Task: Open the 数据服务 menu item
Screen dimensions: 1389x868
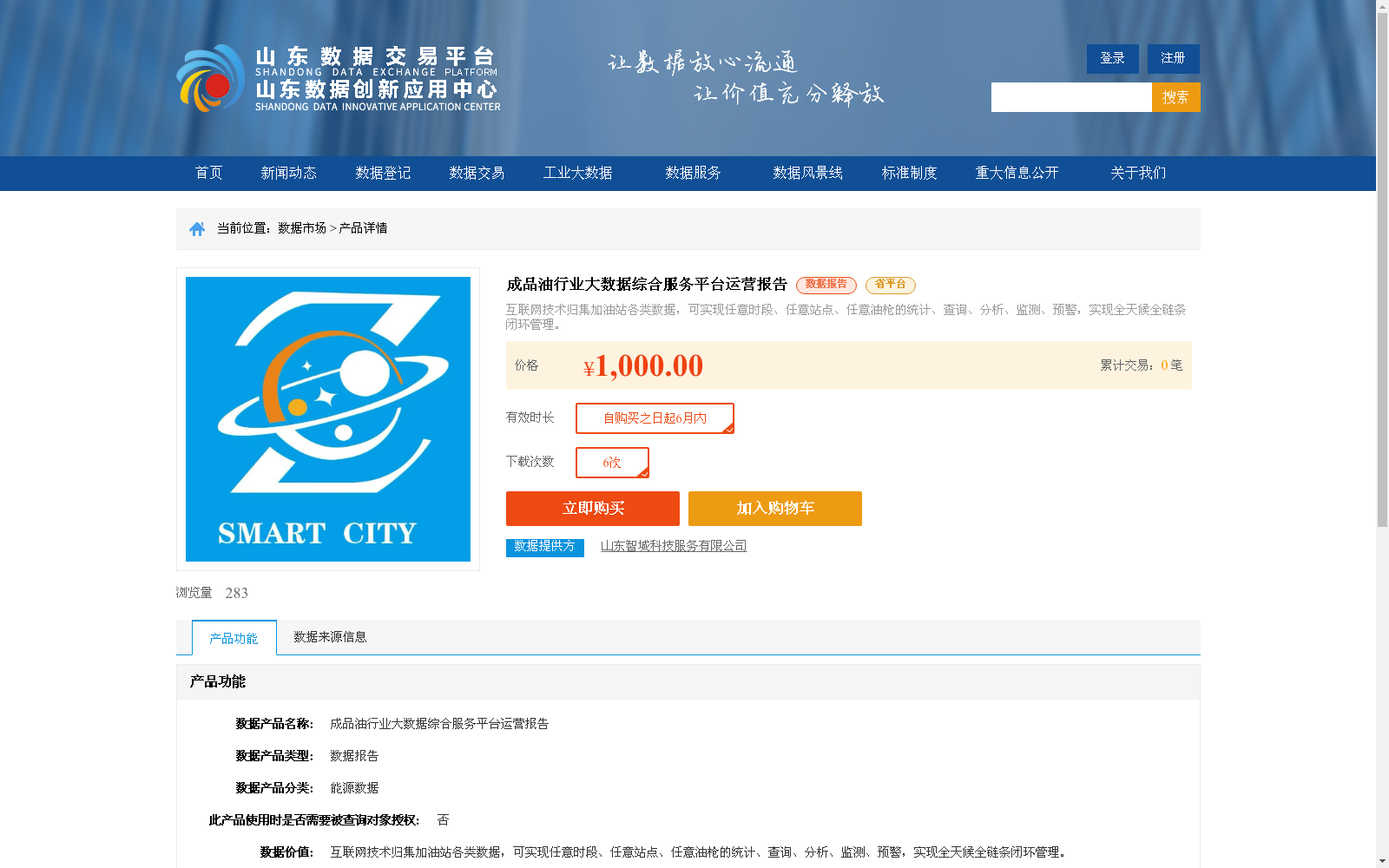Action: pos(694,173)
